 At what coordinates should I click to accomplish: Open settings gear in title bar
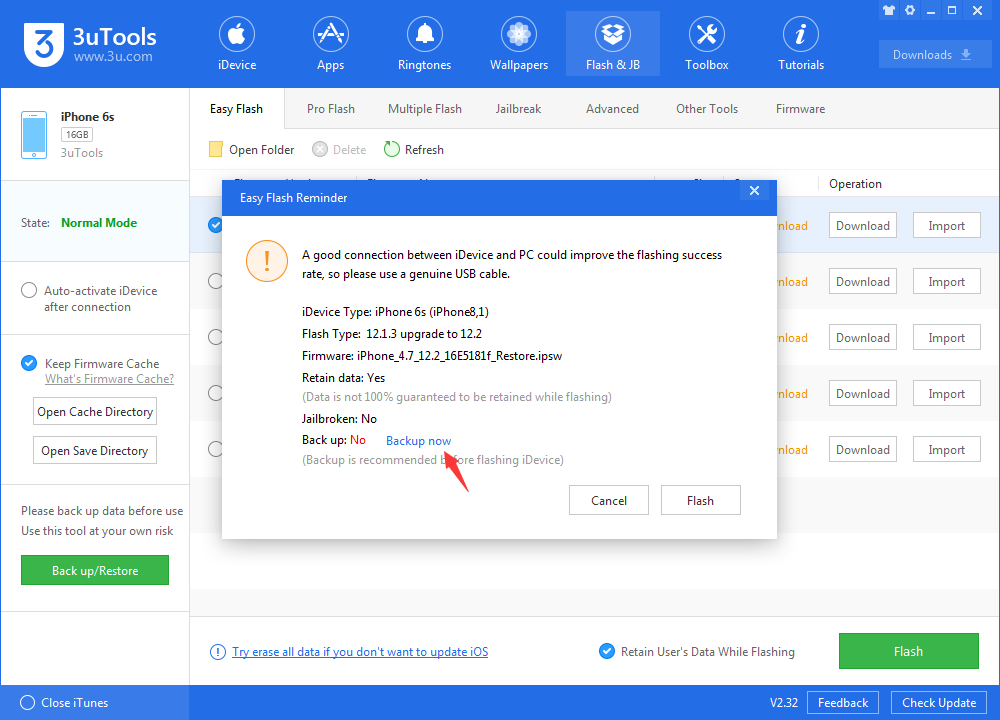[x=910, y=10]
